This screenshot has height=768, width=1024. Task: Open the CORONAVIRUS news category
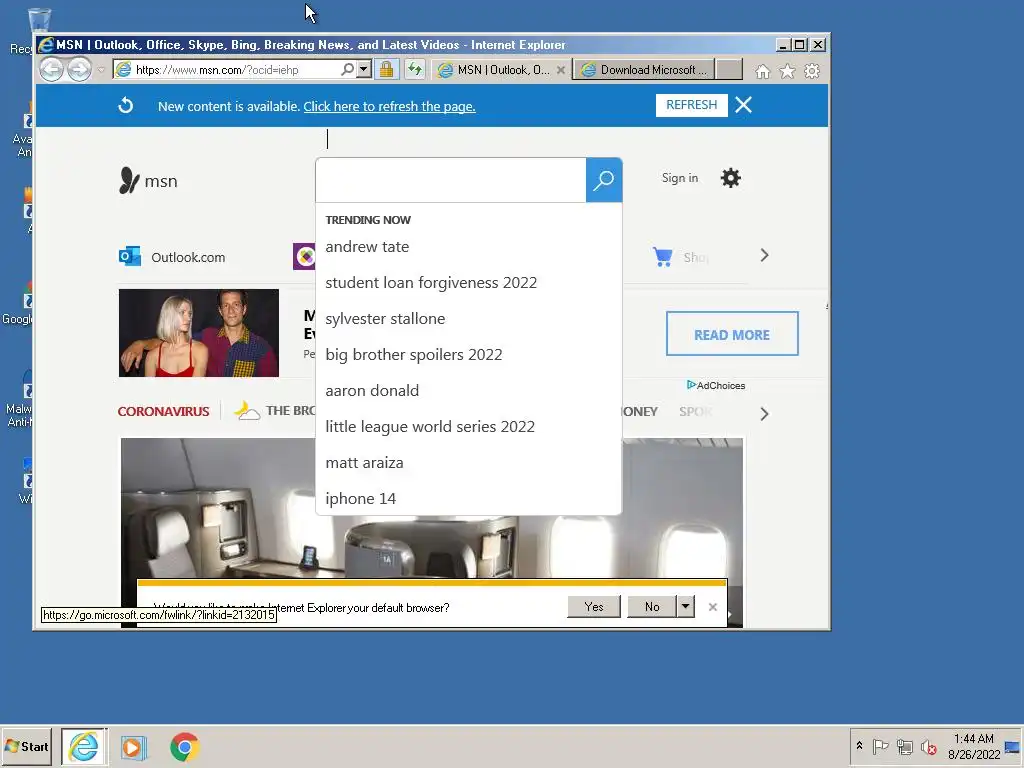(163, 411)
